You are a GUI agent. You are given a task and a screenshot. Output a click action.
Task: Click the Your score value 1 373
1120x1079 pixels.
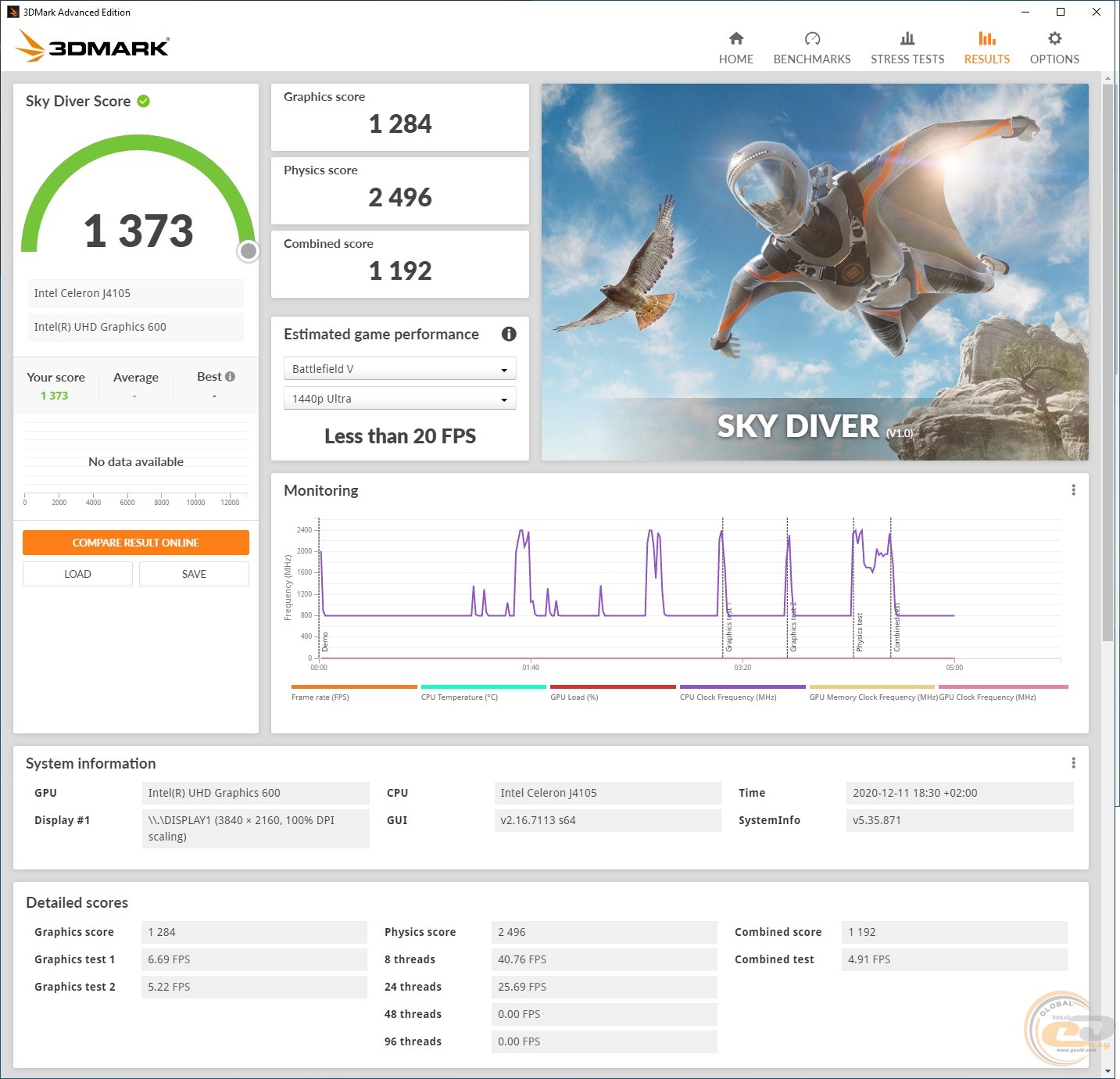tap(55, 396)
